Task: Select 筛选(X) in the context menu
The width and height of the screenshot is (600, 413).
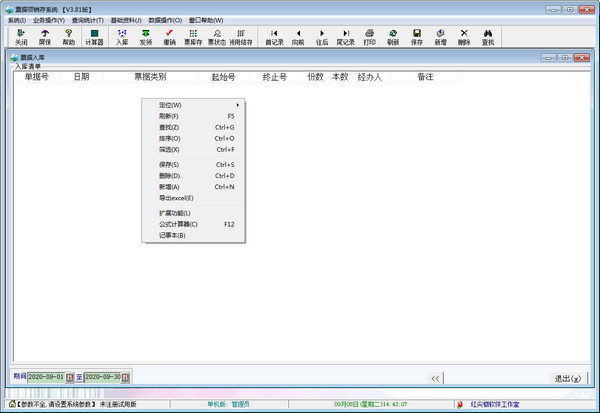Action: point(168,149)
